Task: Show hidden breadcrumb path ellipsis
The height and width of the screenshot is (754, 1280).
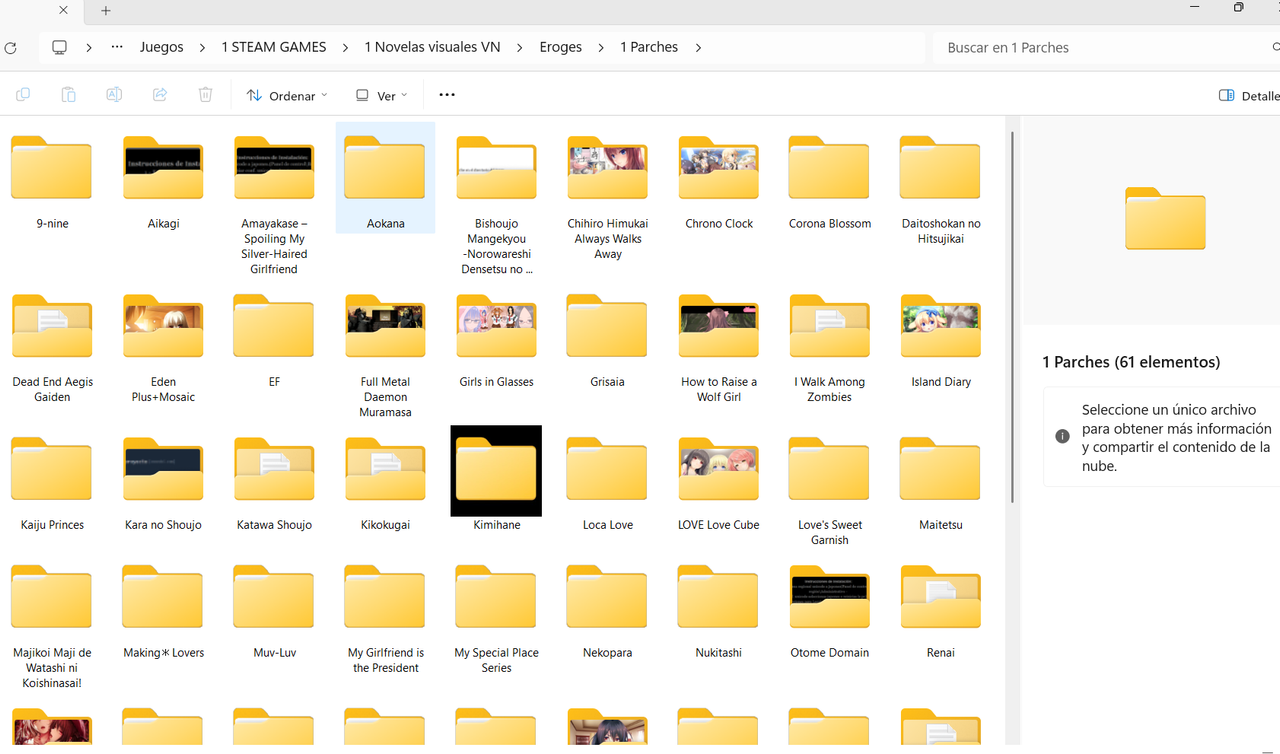Action: tap(118, 47)
